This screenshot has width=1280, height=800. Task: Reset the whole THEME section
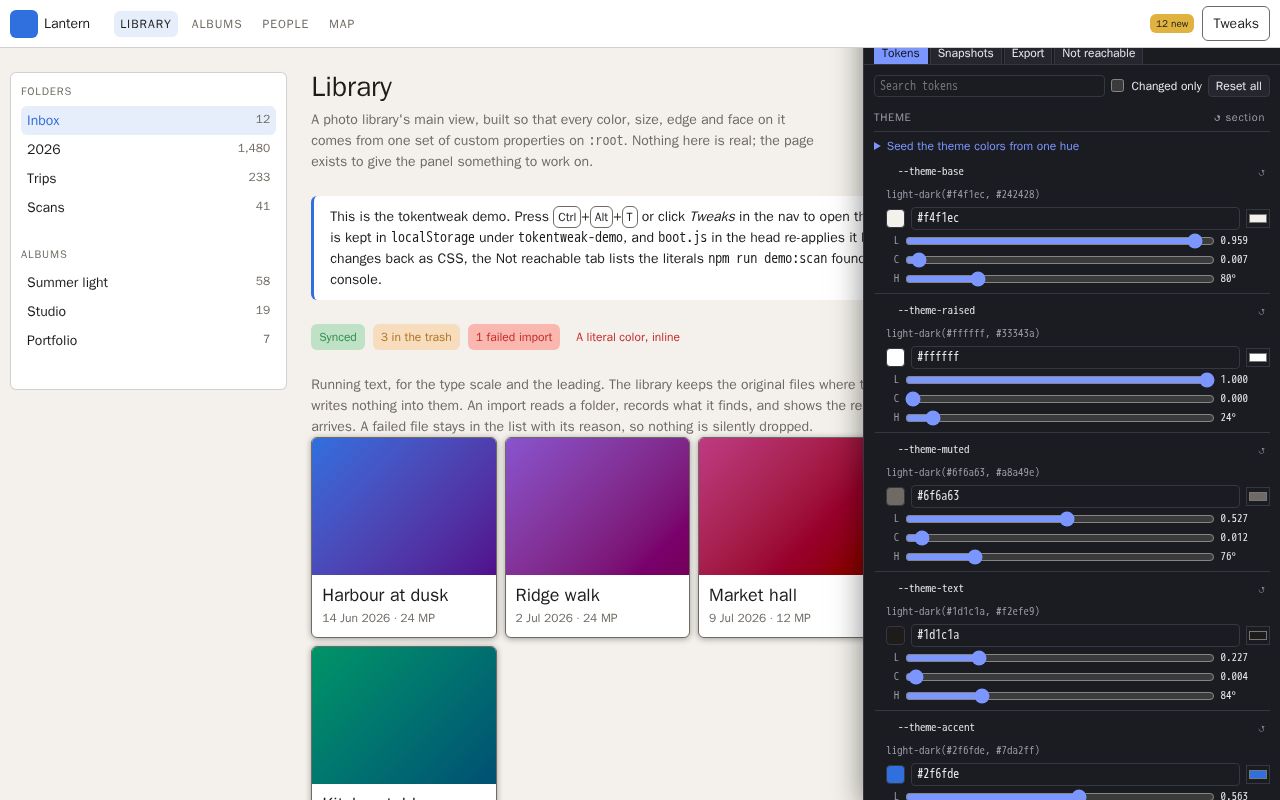pyautogui.click(x=1239, y=118)
